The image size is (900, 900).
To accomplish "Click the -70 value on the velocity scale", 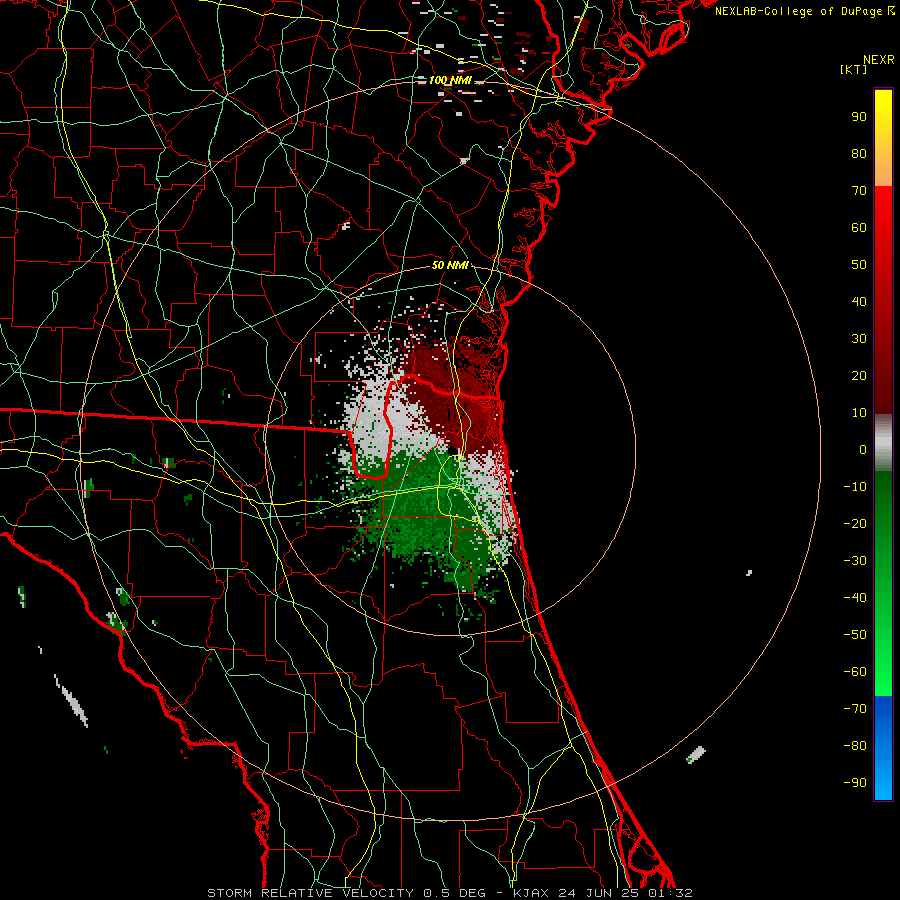I will tap(855, 708).
